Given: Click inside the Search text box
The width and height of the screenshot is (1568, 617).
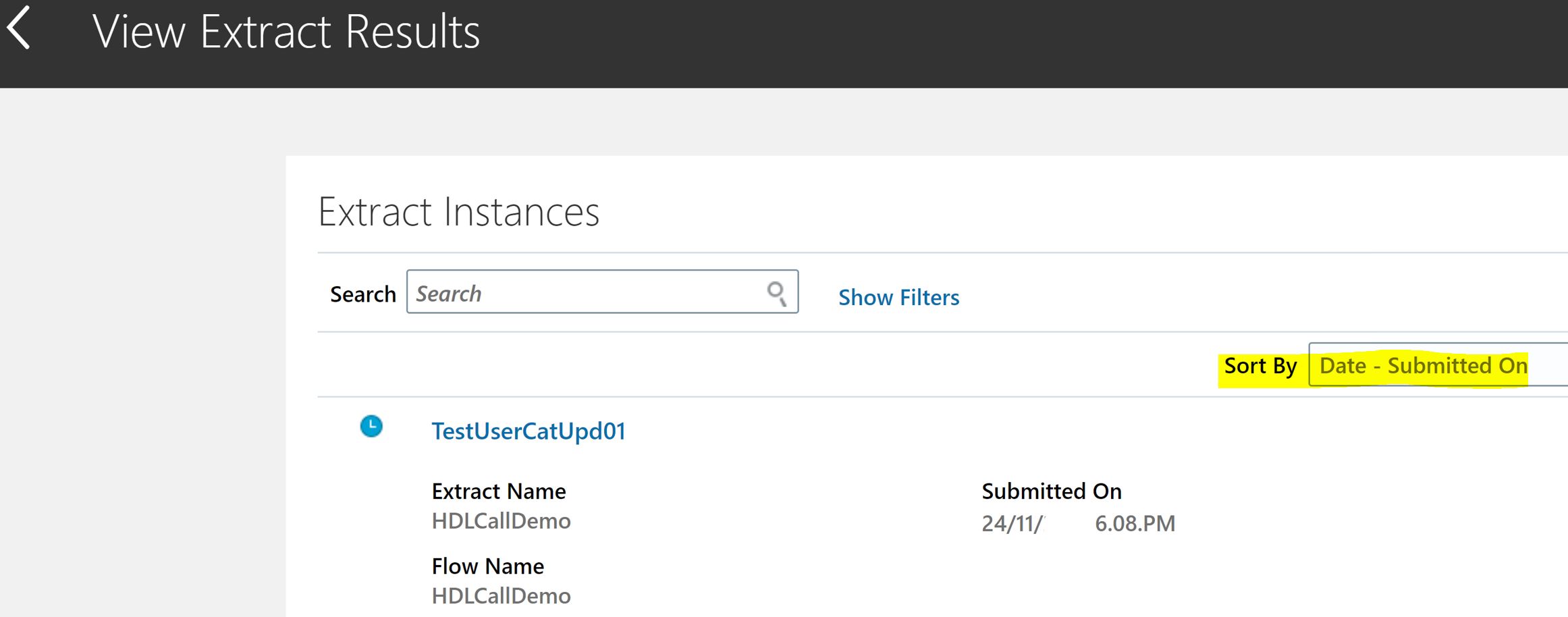Looking at the screenshot, I should tap(580, 292).
